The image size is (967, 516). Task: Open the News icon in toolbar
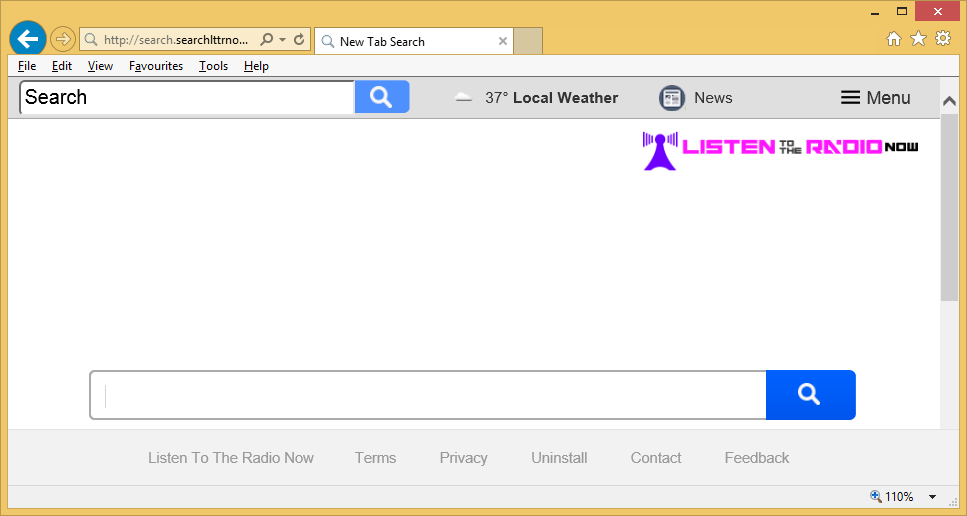671,98
